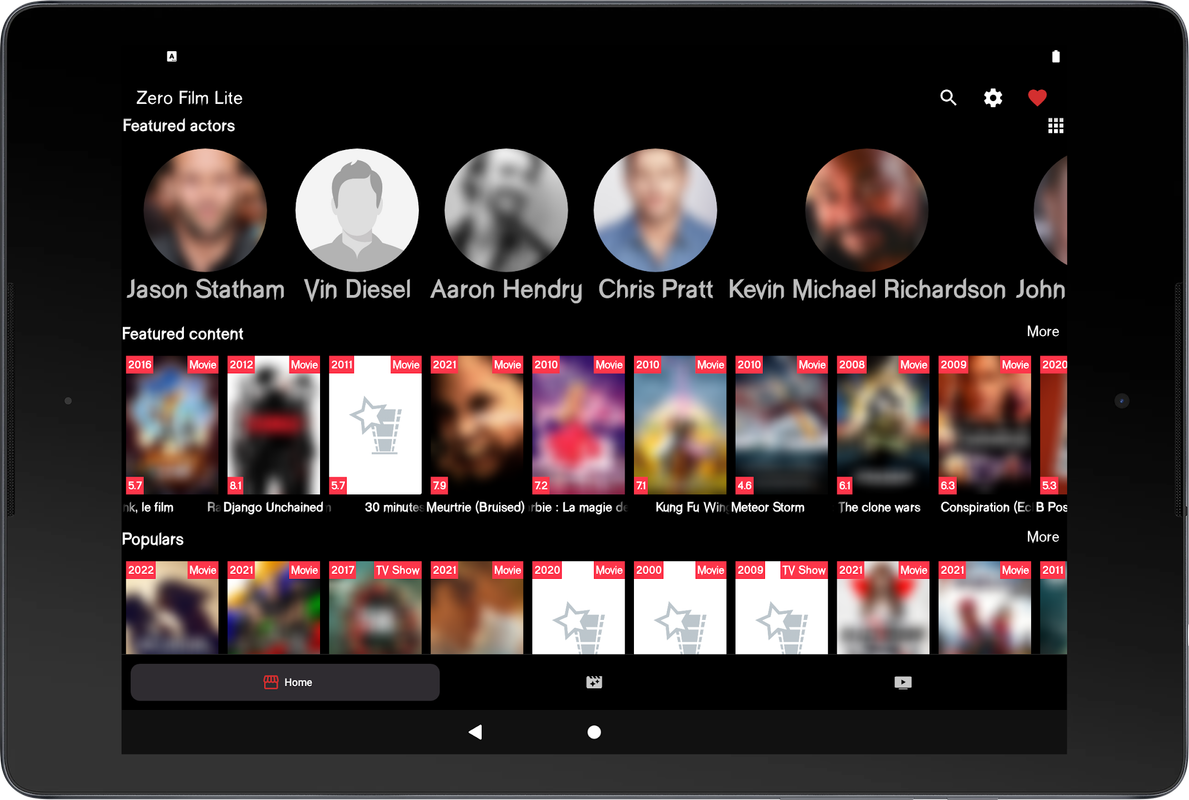Tap the Android home circle button

594,732
